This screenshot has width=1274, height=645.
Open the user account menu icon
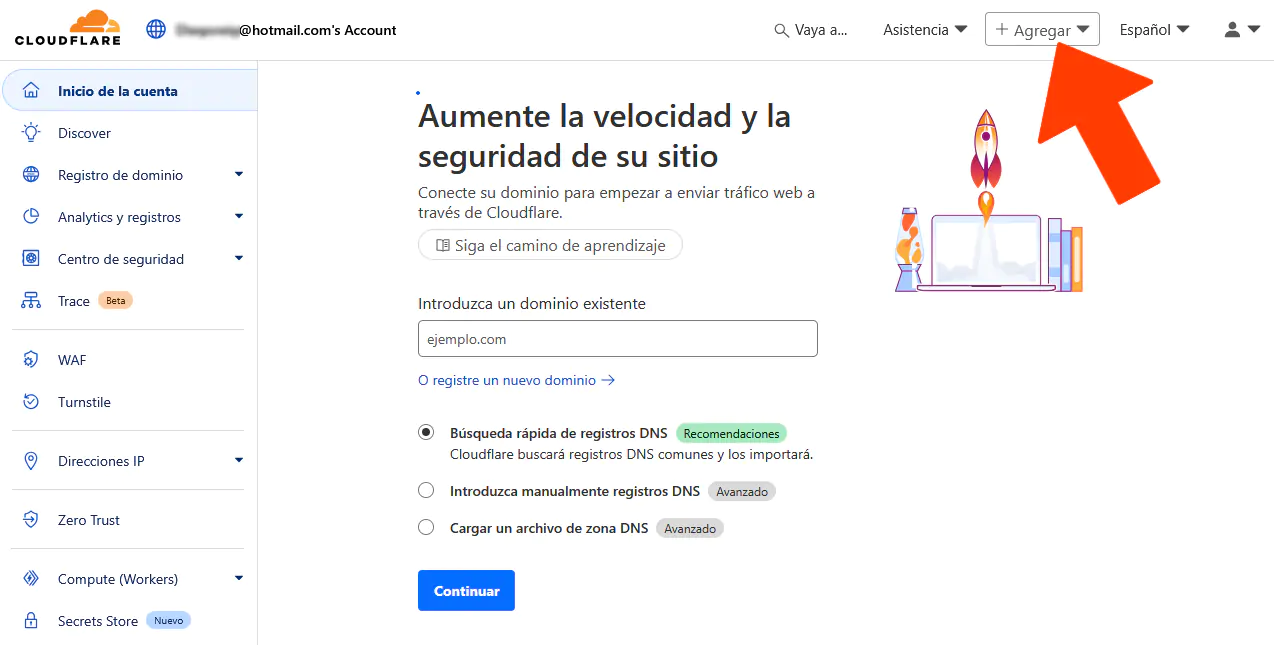click(x=1231, y=29)
